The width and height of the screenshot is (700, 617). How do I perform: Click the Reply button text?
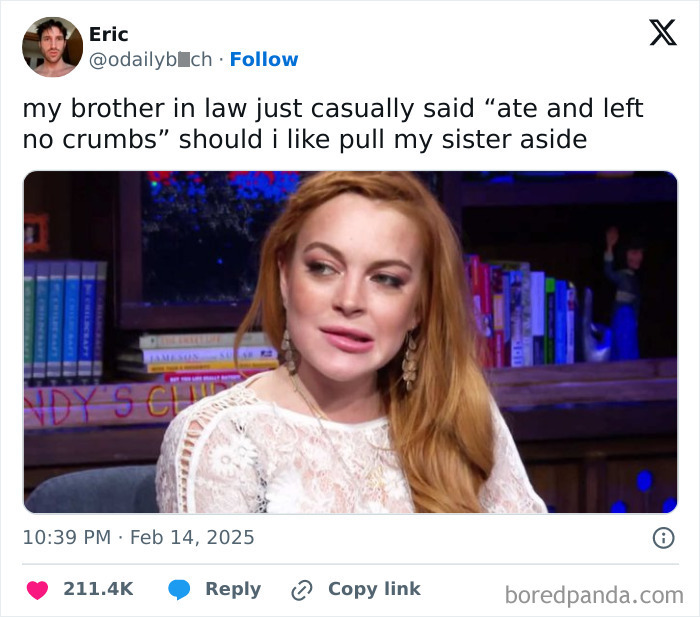coord(233,589)
